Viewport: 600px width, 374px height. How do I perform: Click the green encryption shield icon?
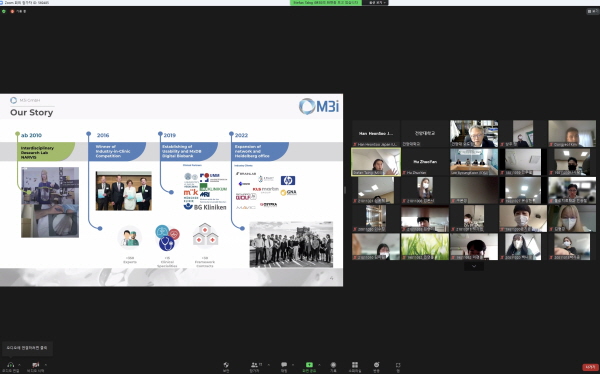click(x=4, y=11)
